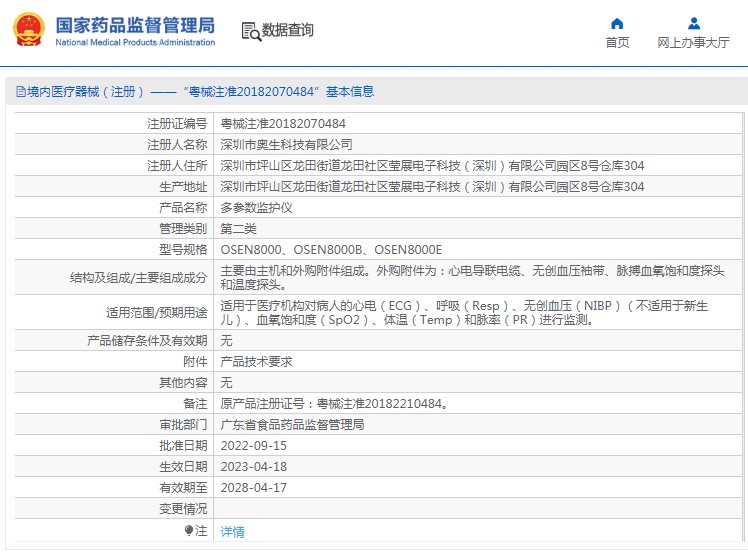Image resolution: width=748 pixels, height=553 pixels.
Task: Click the 审批部门 label
Action: pyautogui.click(x=183, y=425)
